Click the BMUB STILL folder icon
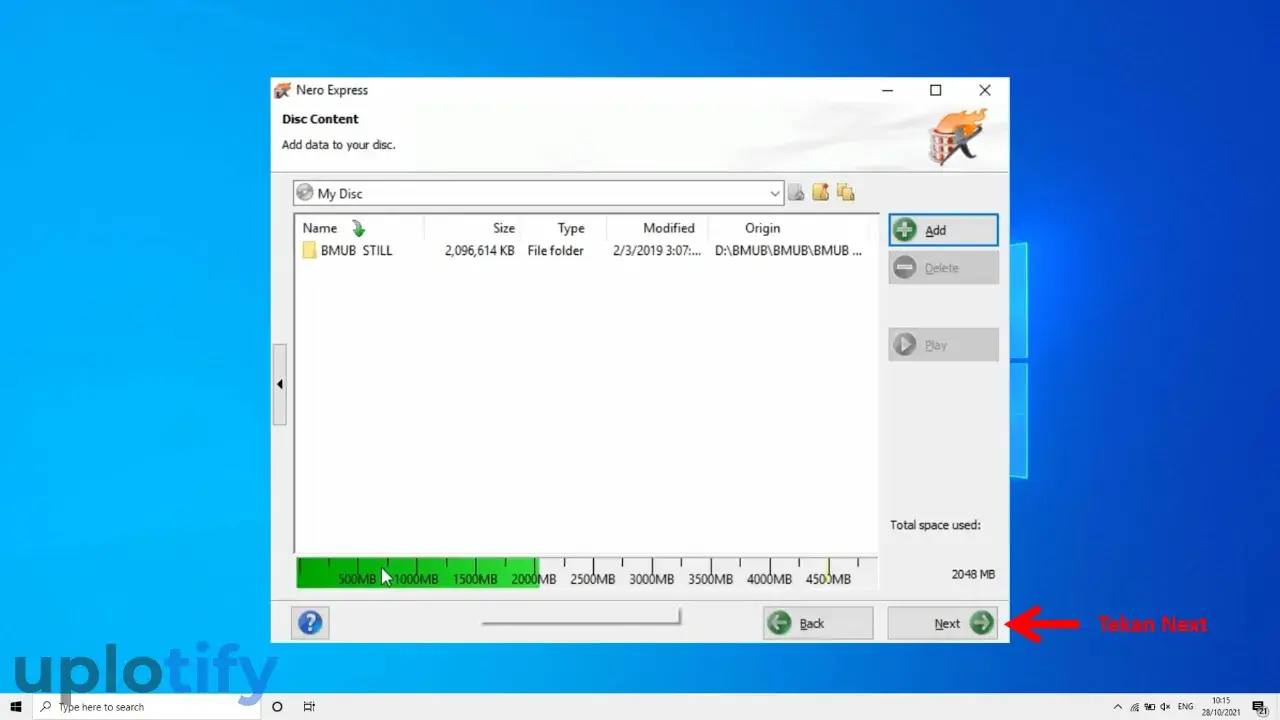 [310, 251]
